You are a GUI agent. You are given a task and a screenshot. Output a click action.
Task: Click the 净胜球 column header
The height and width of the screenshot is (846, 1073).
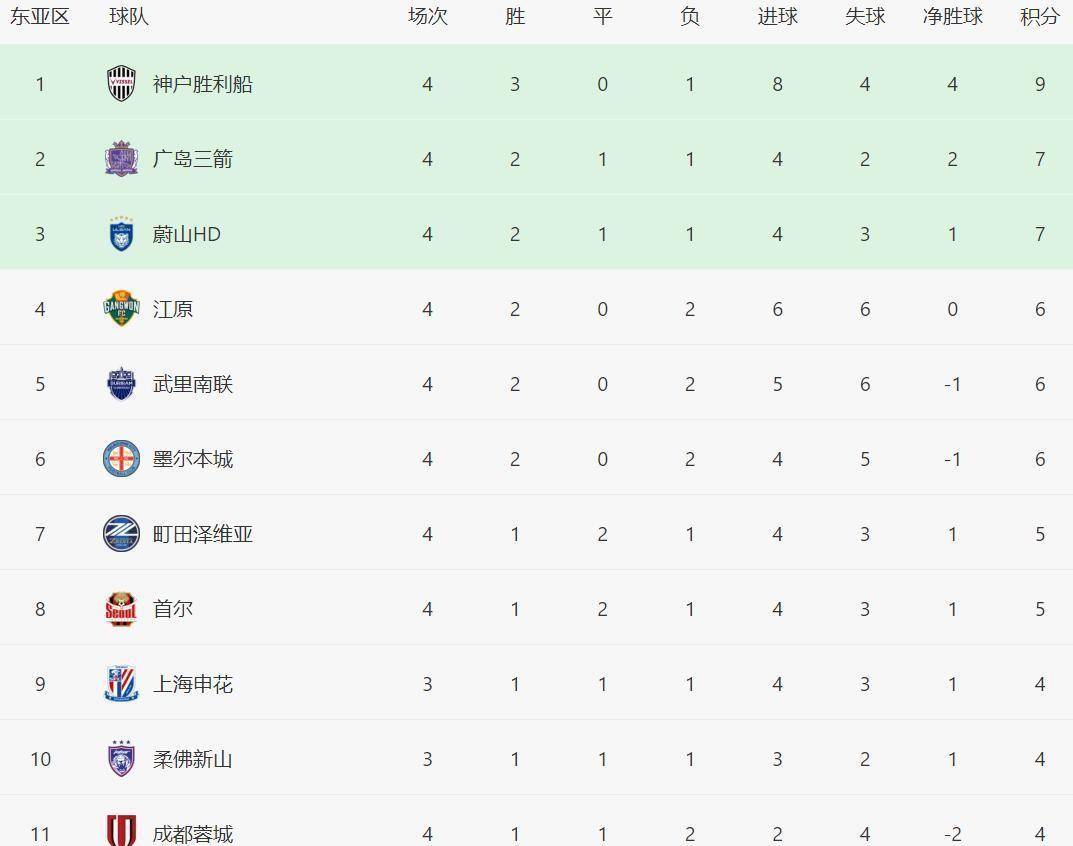[952, 17]
